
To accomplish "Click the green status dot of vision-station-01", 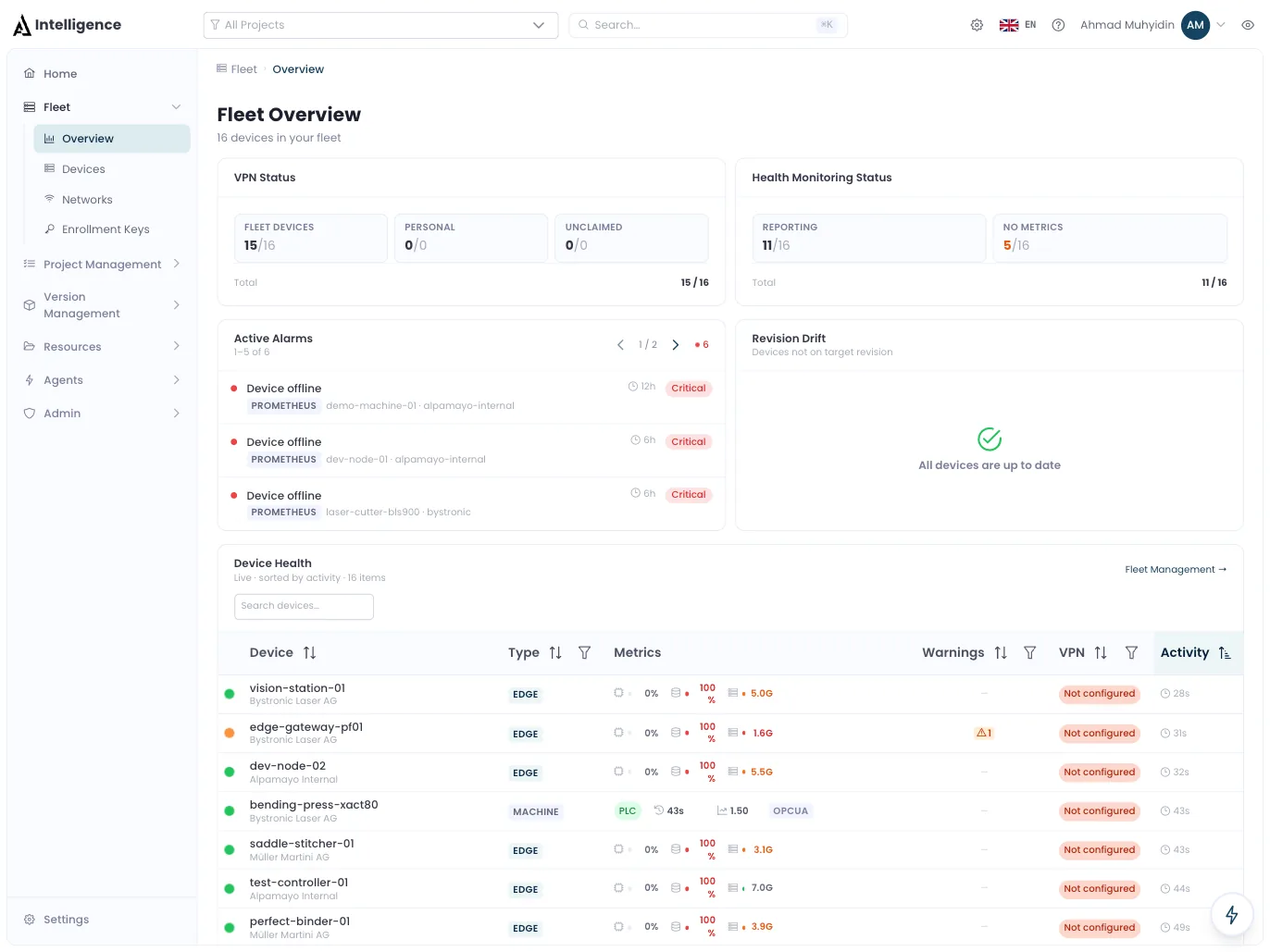I will (x=230, y=694).
